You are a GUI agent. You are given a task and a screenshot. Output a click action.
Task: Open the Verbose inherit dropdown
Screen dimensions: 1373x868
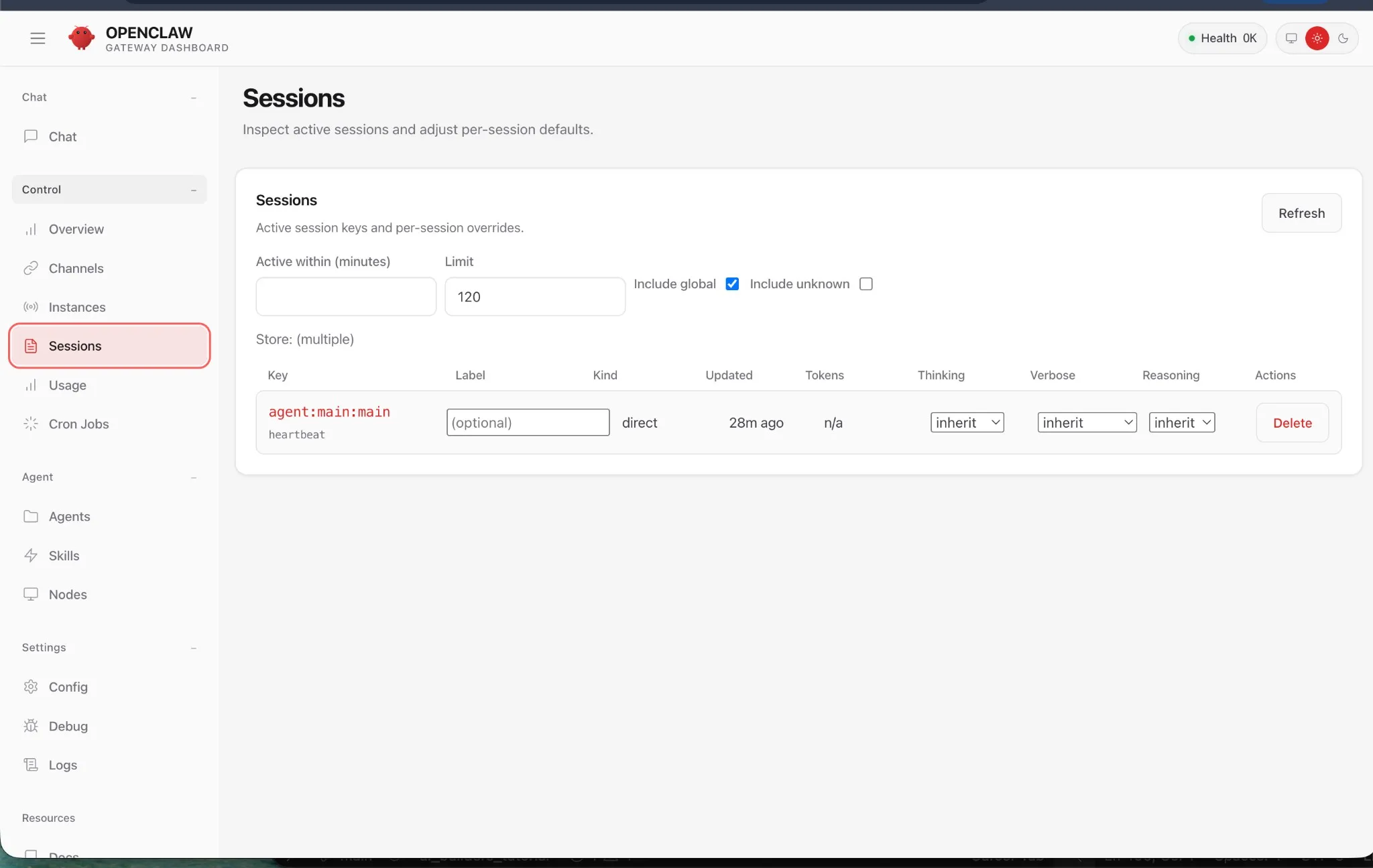pyautogui.click(x=1087, y=422)
